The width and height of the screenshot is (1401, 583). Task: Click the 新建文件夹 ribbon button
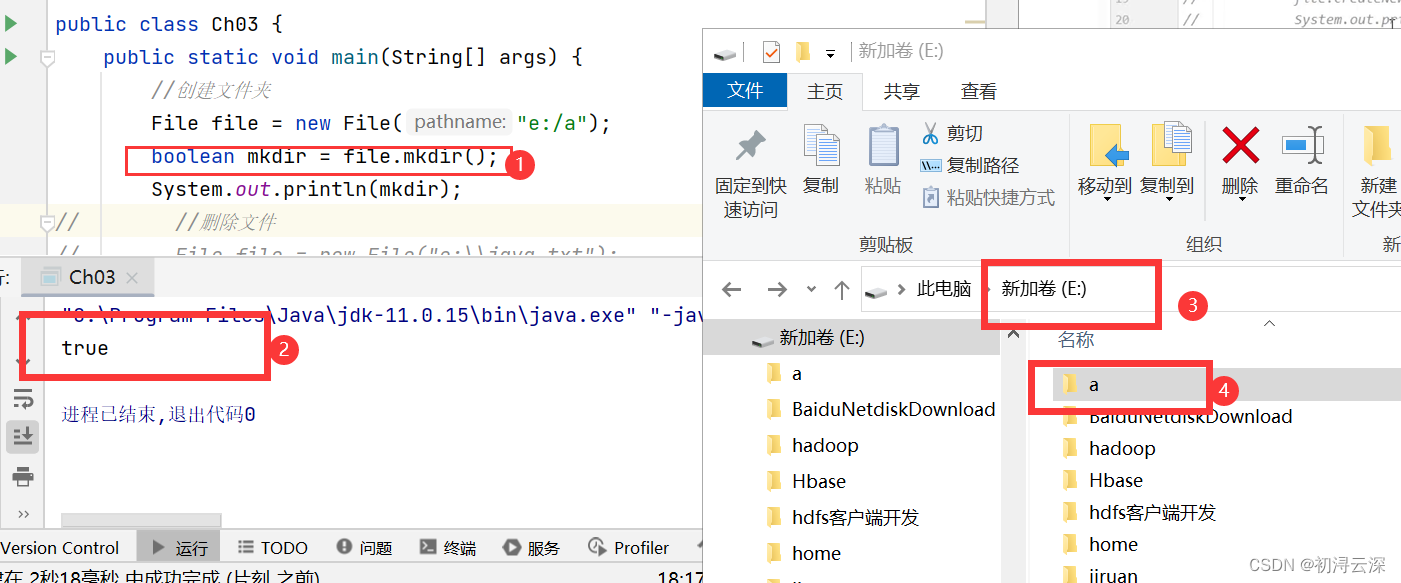coord(1377,172)
